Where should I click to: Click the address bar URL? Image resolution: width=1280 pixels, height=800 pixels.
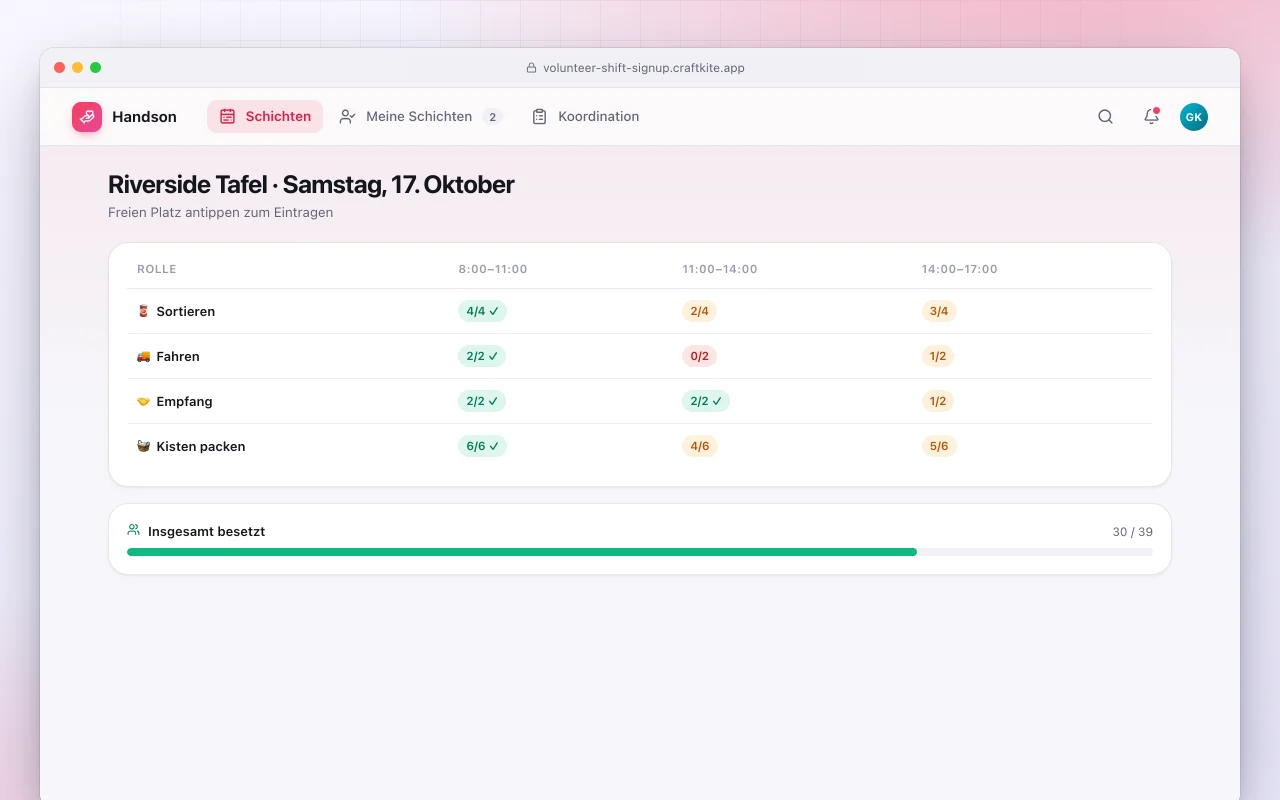tap(644, 68)
